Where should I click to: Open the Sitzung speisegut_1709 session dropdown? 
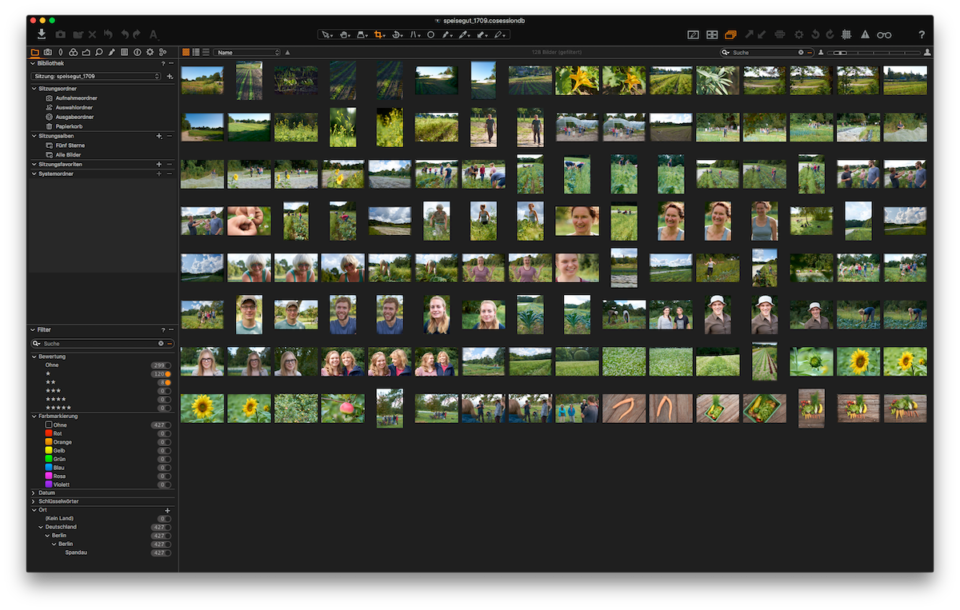[97, 77]
